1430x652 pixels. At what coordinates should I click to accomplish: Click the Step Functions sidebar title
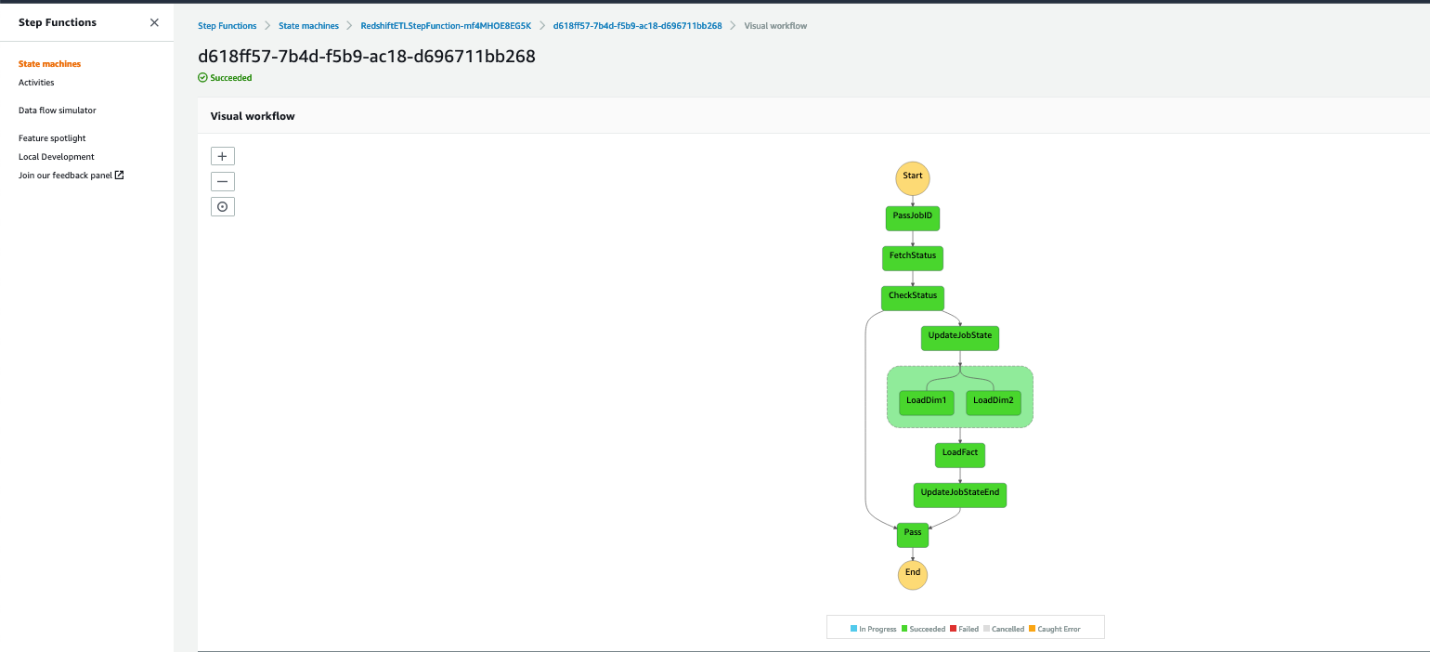[x=57, y=22]
